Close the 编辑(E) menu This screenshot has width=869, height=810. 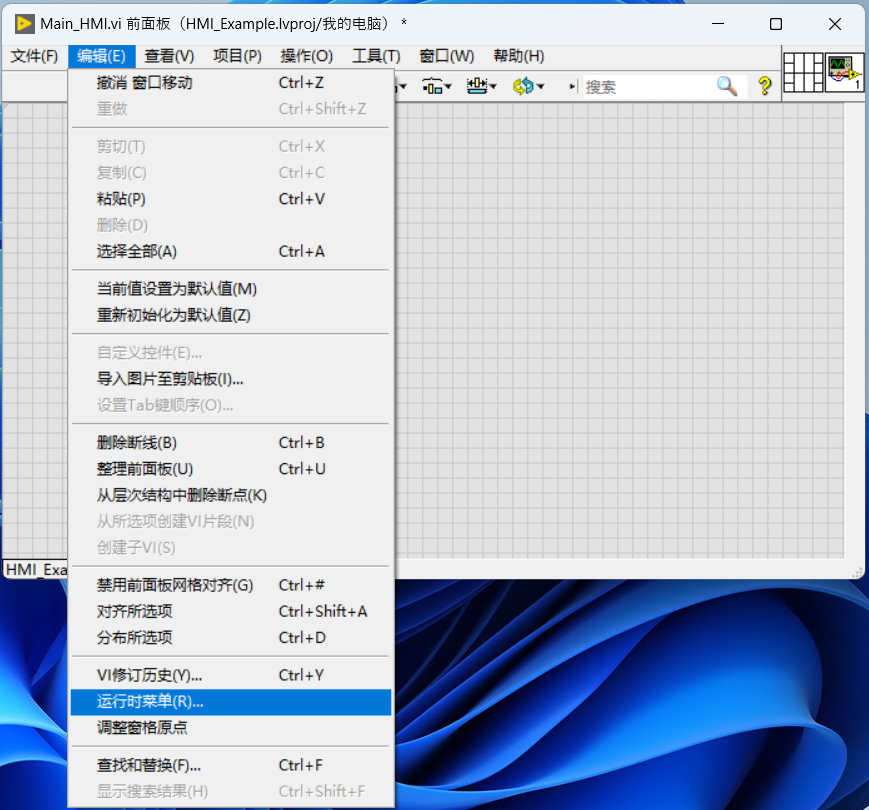(101, 56)
